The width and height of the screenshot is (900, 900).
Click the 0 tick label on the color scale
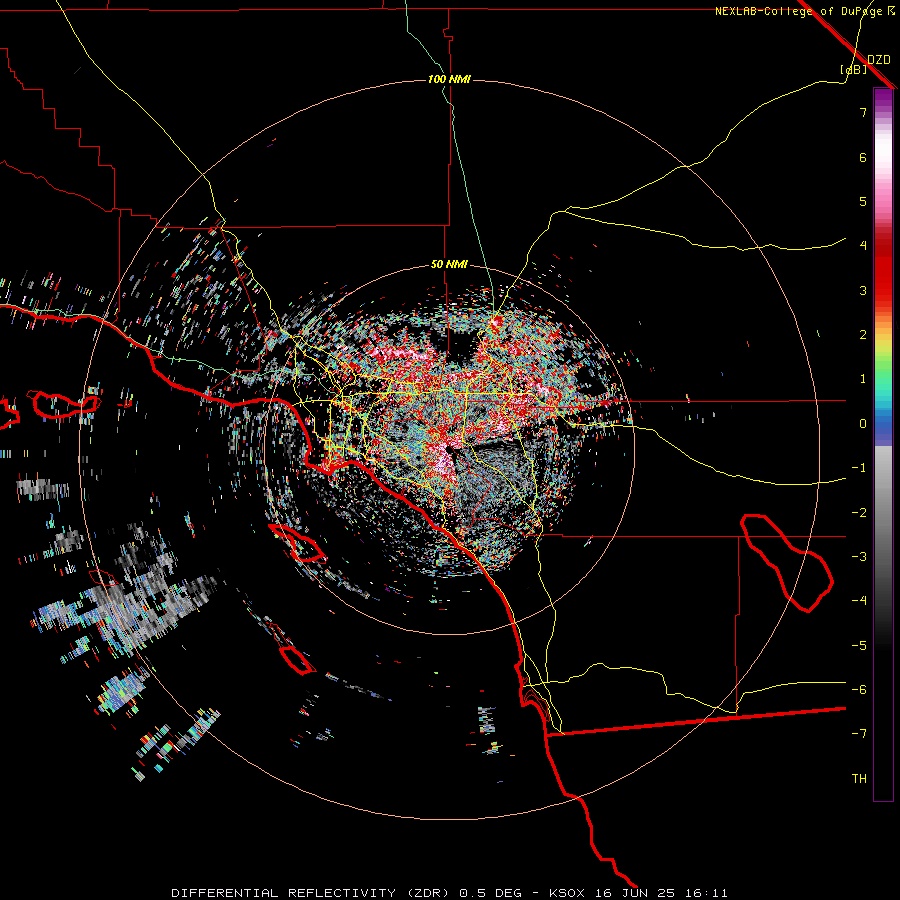[x=863, y=424]
